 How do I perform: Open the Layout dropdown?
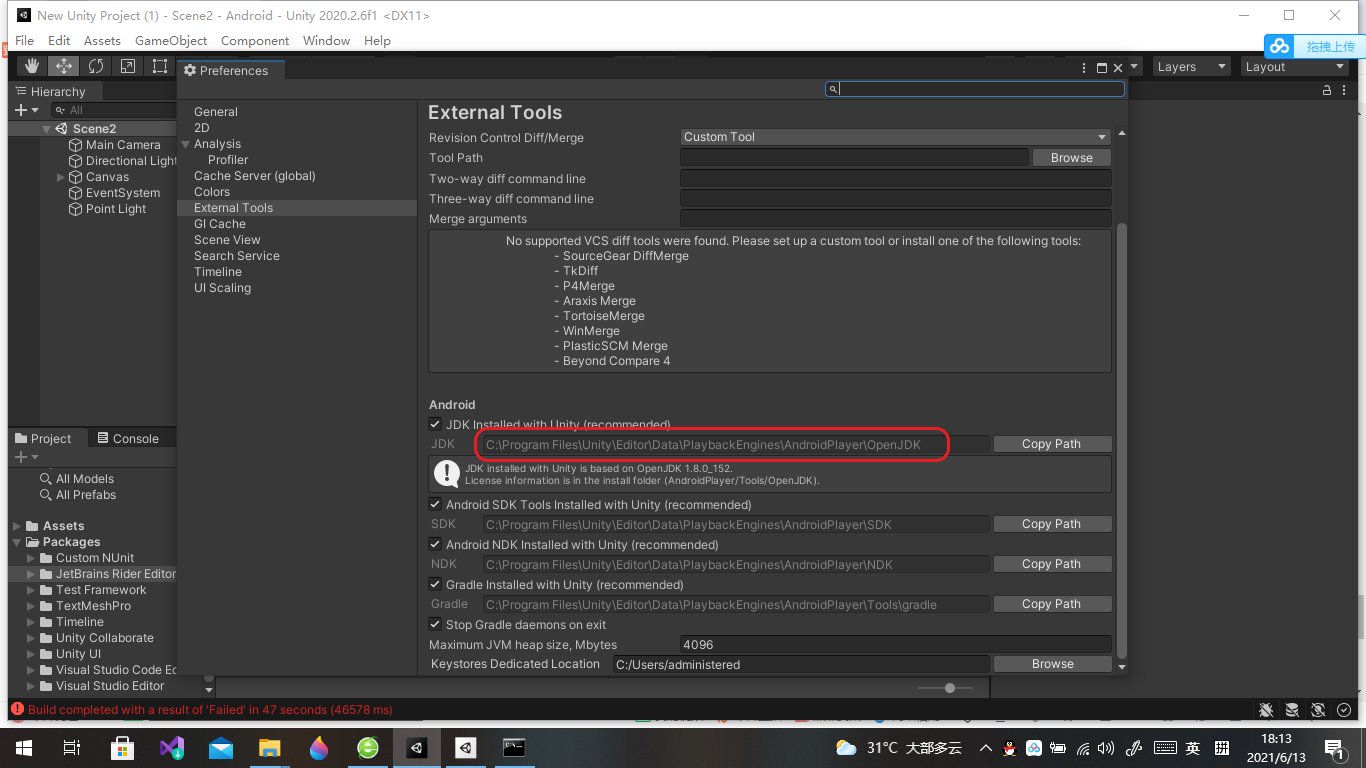[x=1295, y=67]
